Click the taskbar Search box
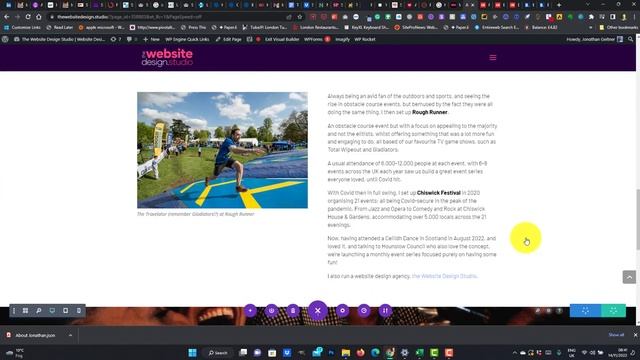The image size is (640, 360). tap(218, 353)
